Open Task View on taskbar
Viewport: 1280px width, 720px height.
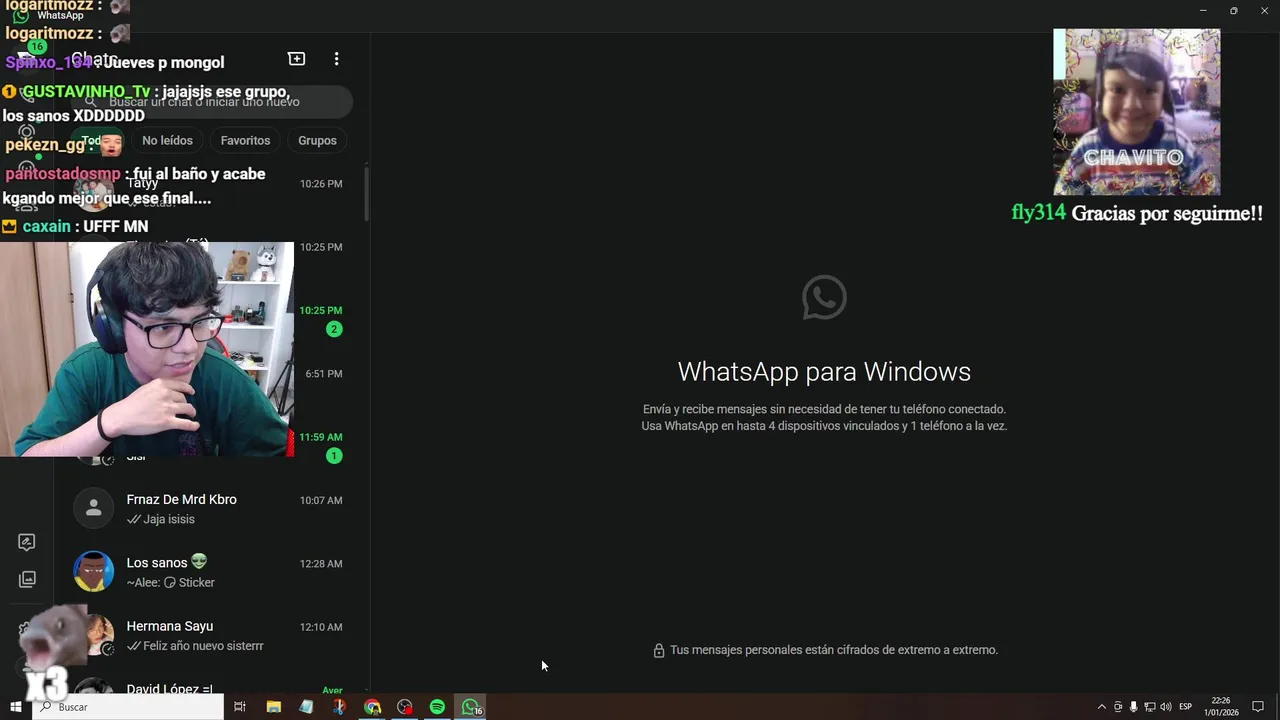point(240,707)
